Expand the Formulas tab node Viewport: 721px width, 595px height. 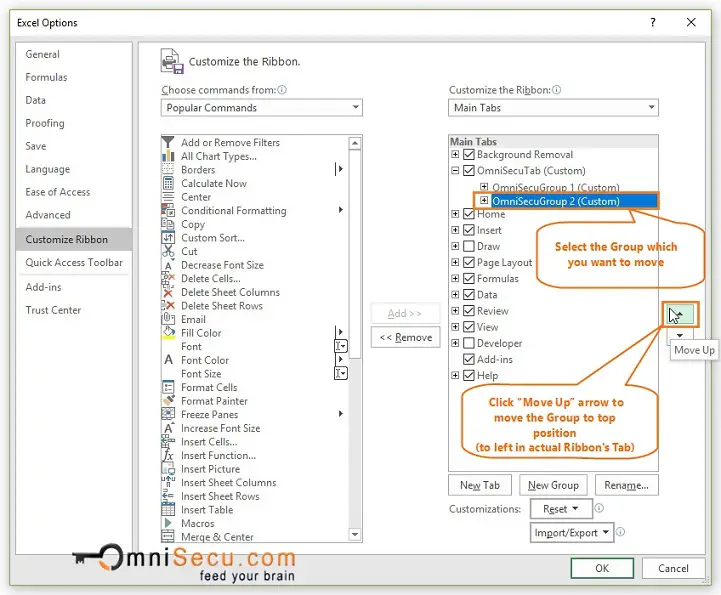(455, 278)
